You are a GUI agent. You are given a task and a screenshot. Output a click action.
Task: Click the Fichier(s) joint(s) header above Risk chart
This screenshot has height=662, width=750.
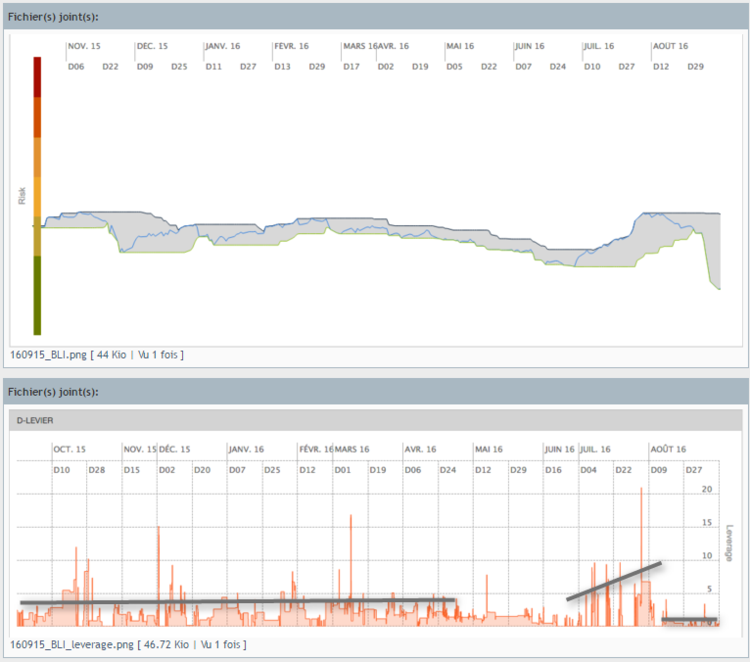[52, 19]
